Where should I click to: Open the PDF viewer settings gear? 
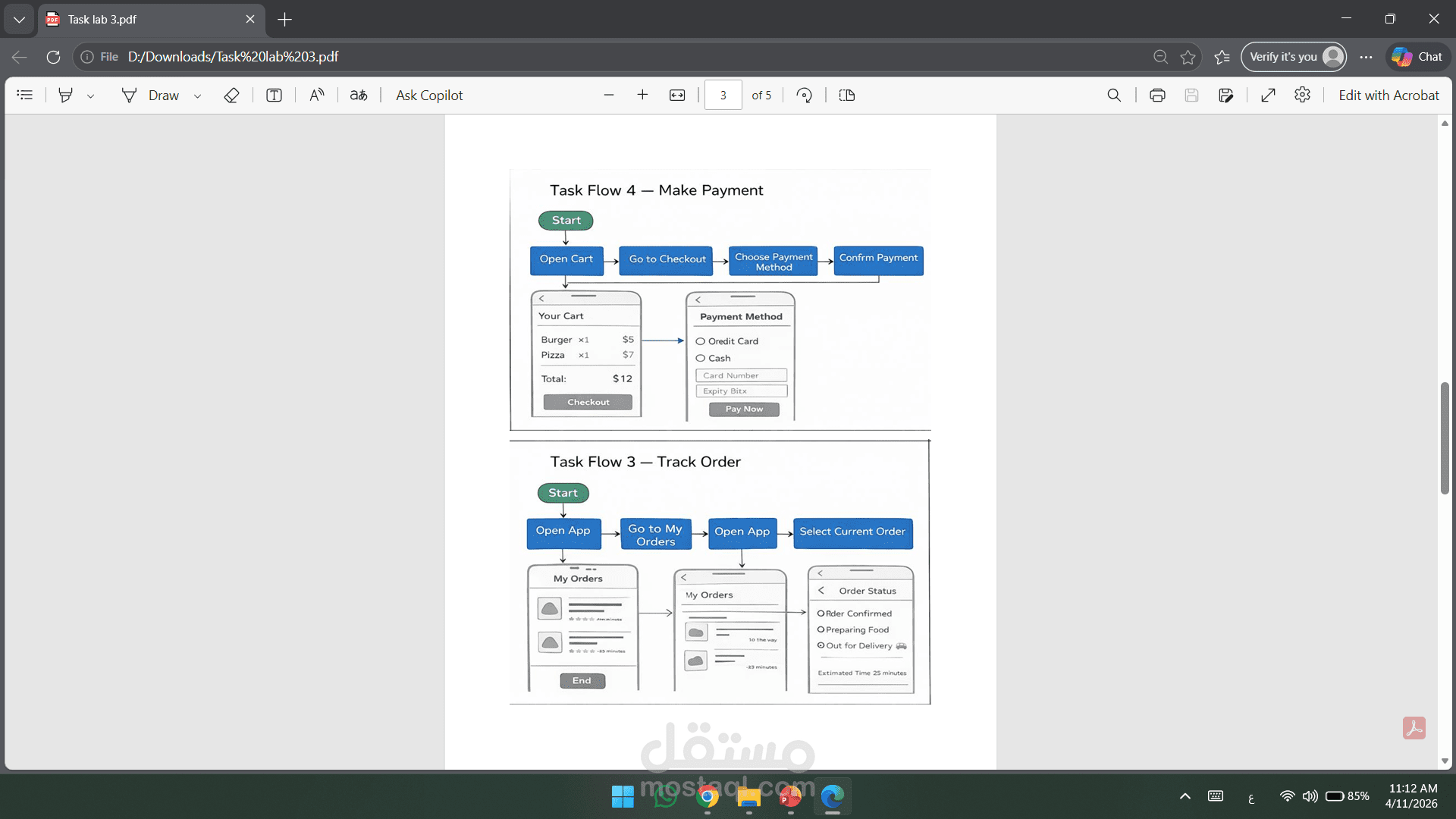1302,95
